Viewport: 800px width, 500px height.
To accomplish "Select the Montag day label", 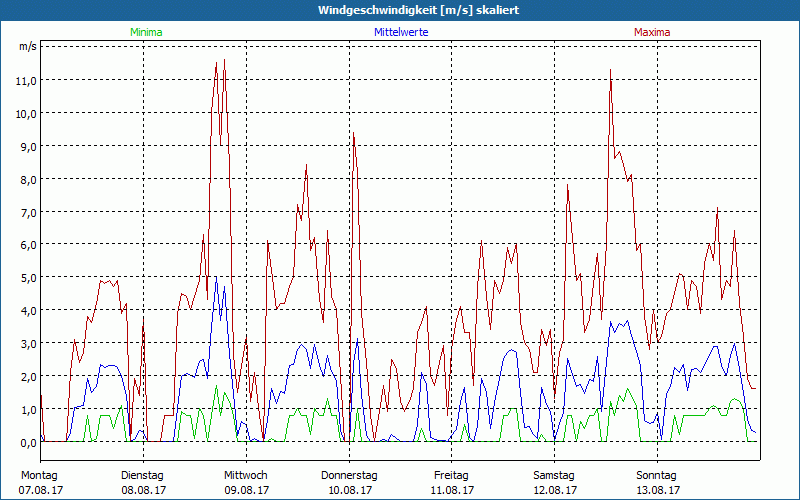I will click(39, 476).
